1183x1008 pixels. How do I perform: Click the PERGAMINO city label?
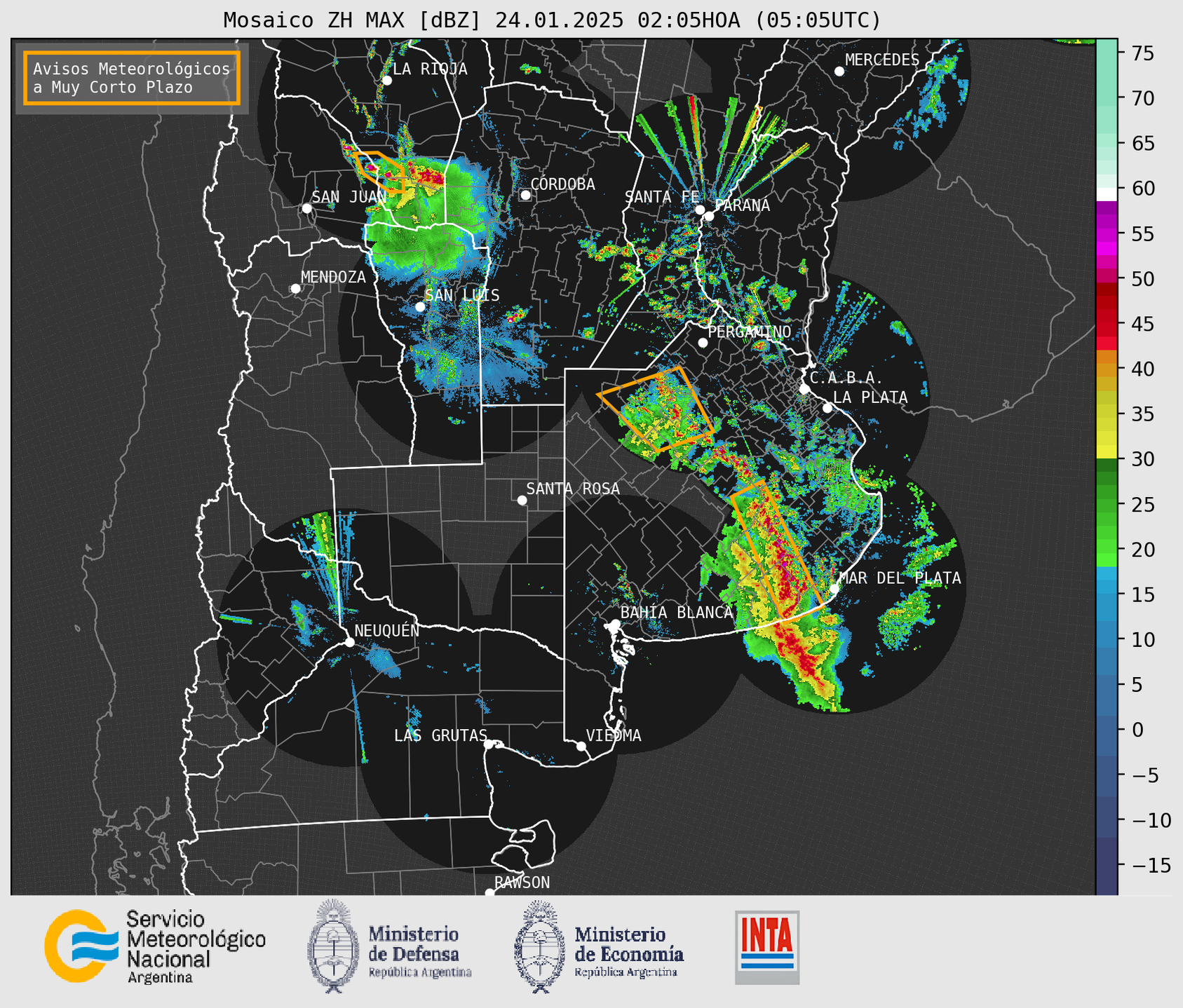click(750, 332)
